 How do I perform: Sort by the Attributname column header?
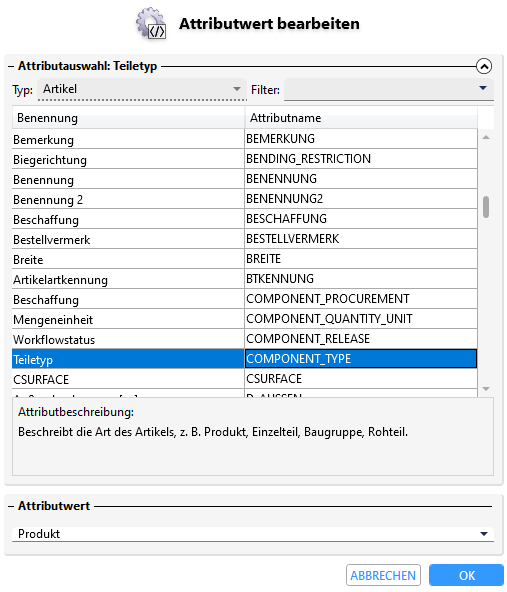coord(361,118)
